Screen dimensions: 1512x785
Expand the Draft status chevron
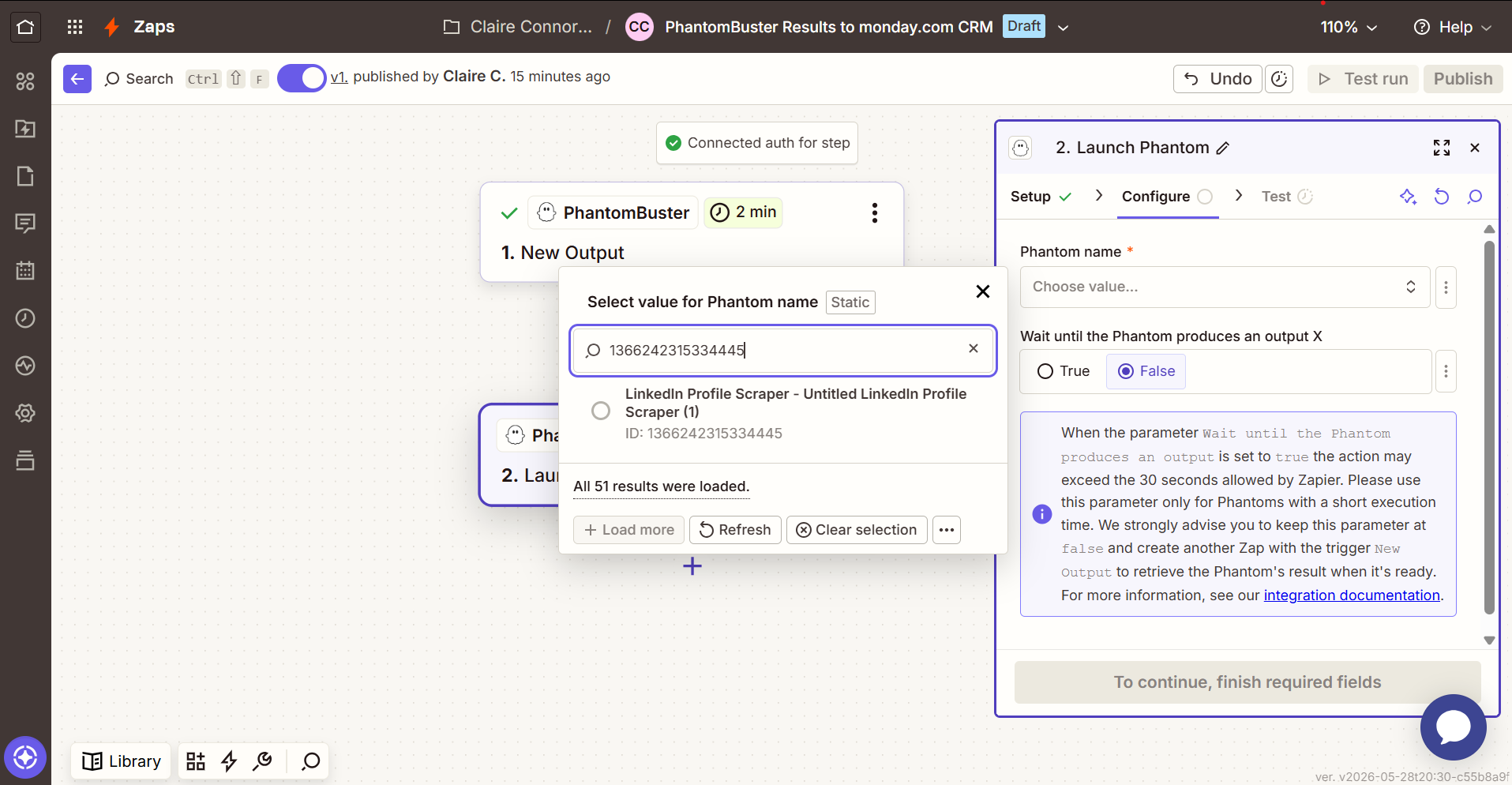[1063, 28]
